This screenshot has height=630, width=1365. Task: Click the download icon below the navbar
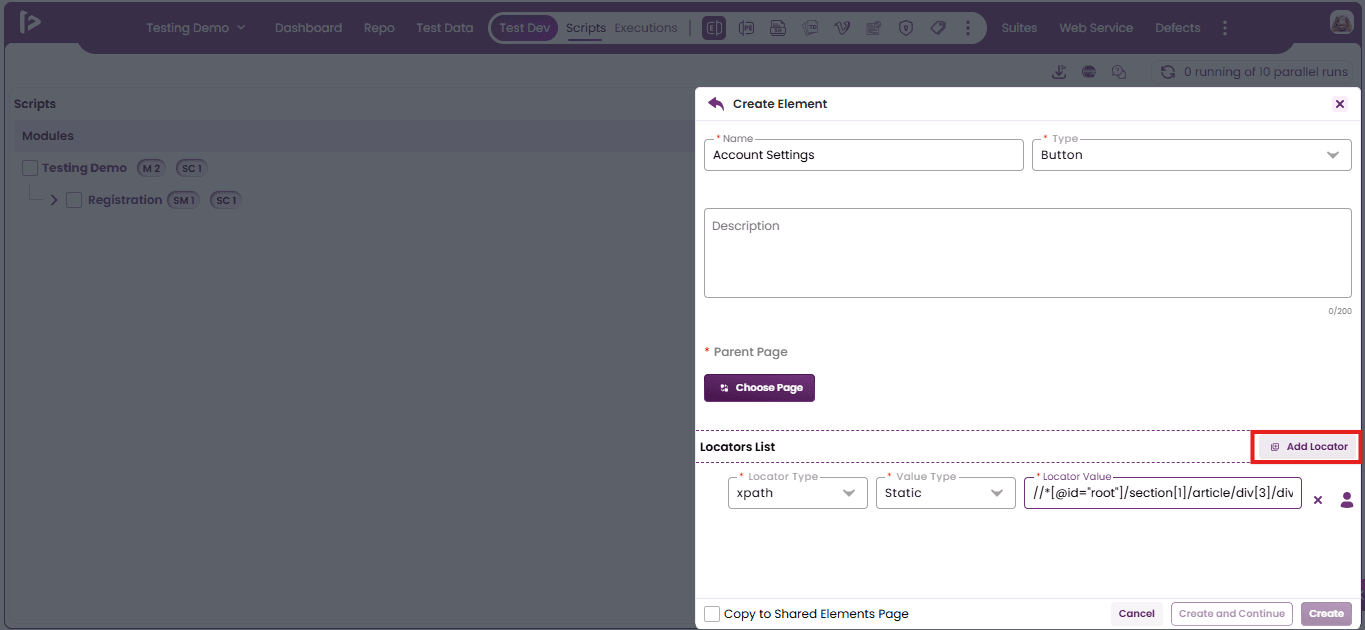click(1060, 72)
